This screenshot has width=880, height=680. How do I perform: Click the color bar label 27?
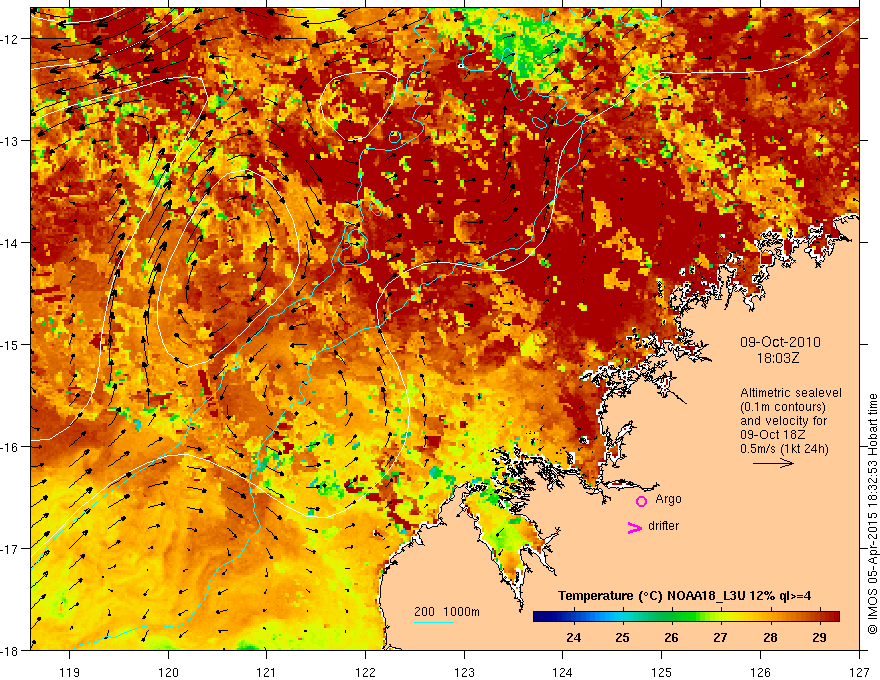720,637
